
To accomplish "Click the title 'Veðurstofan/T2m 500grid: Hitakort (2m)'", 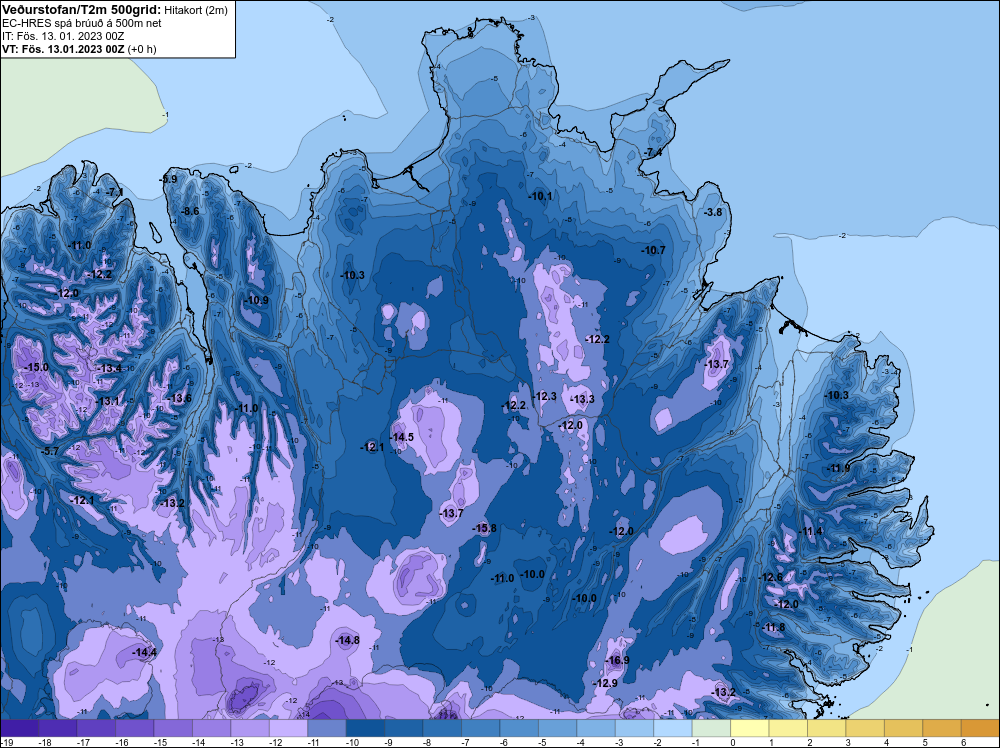I will (x=115, y=10).
